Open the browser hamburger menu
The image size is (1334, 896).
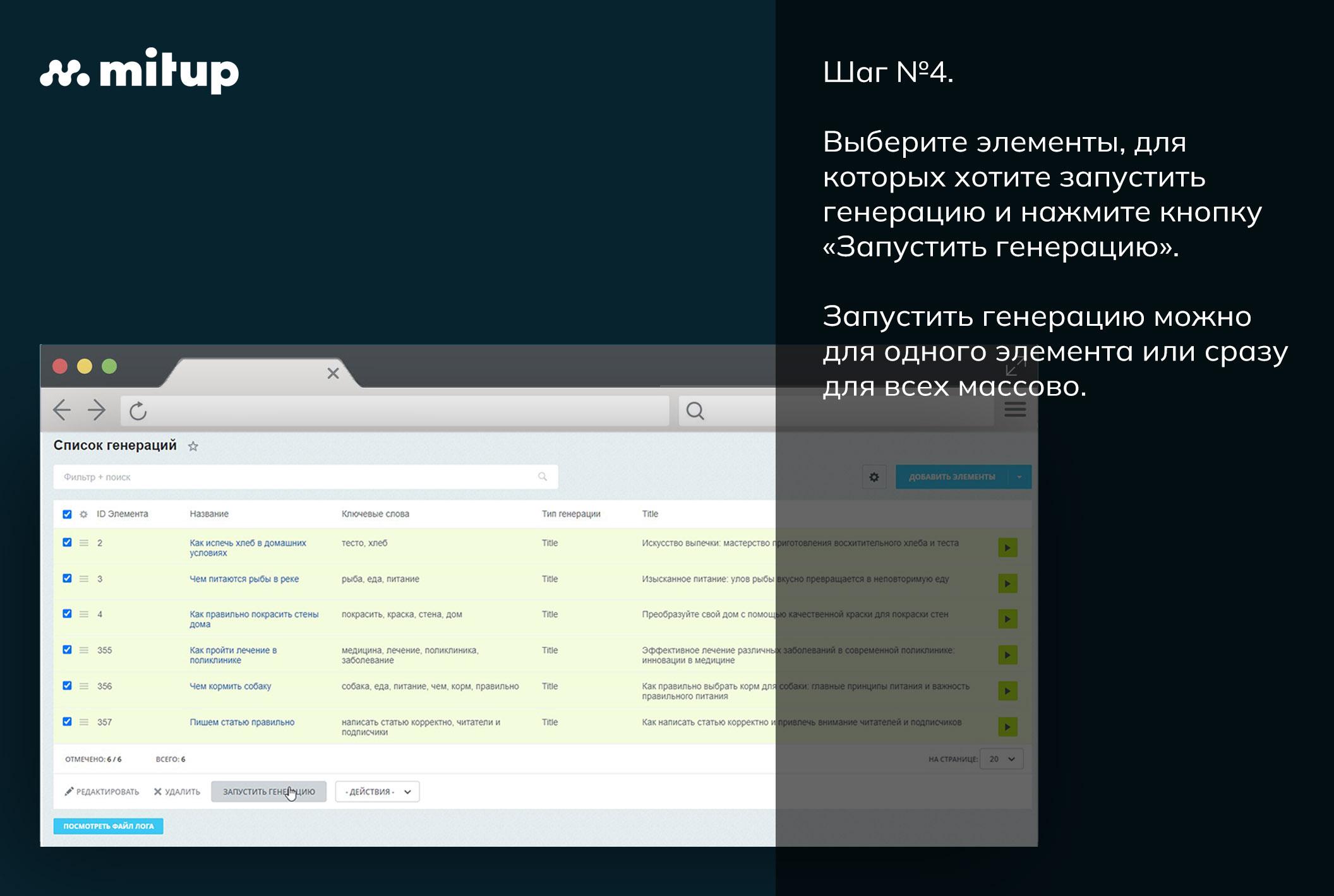(1015, 410)
